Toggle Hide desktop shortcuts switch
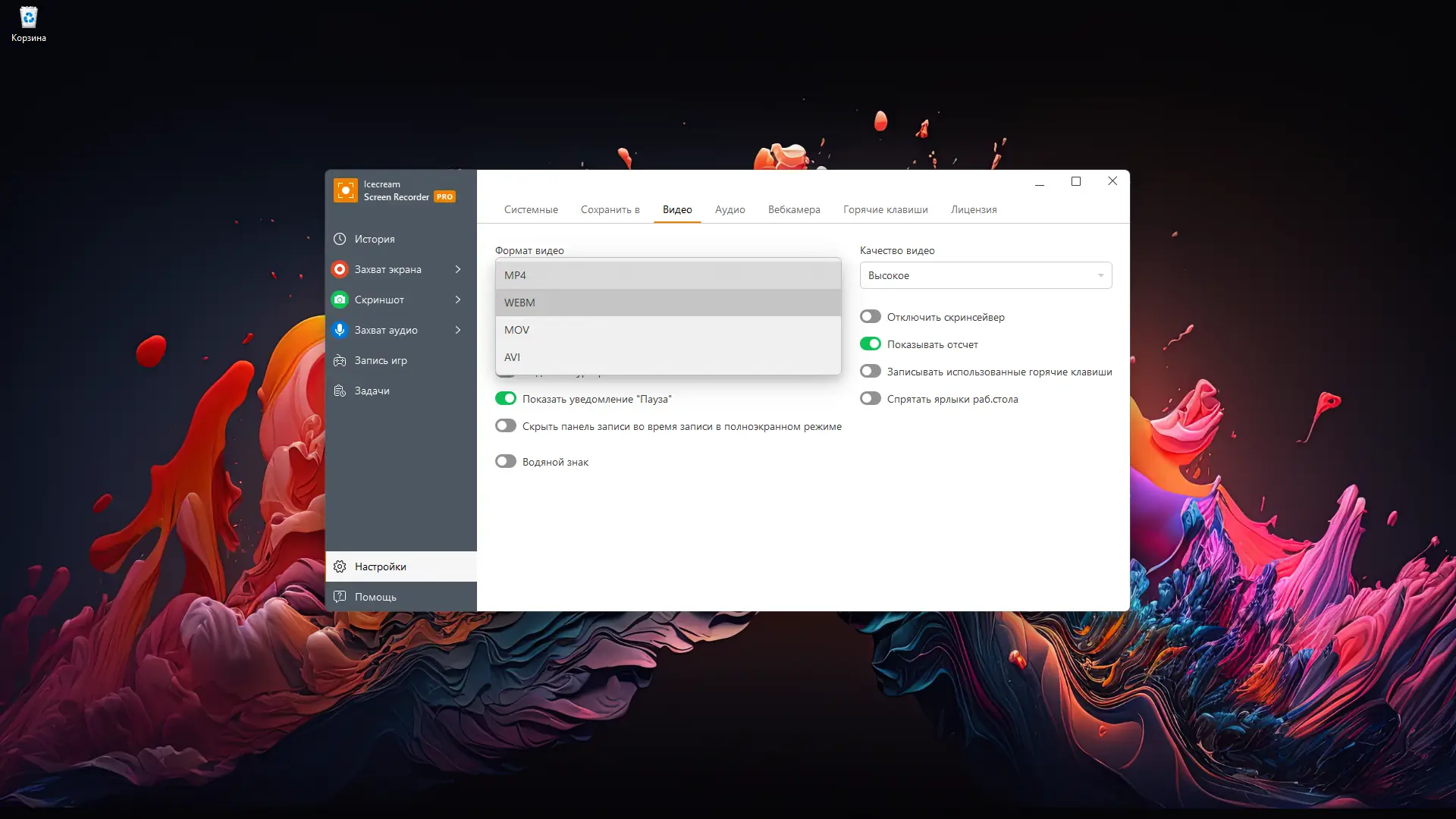 (870, 399)
